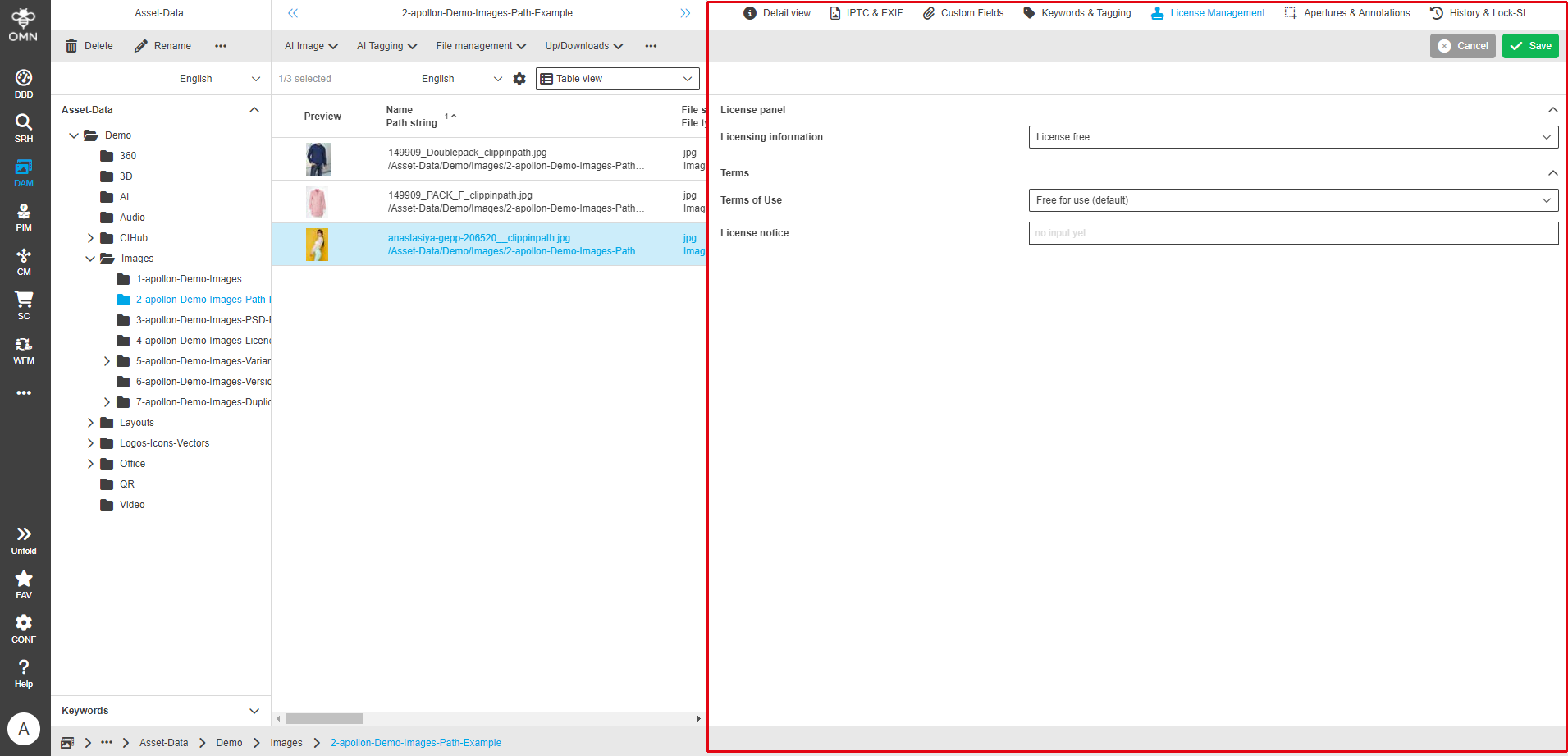Open the CONF configuration module
The width and height of the screenshot is (1568, 756).
[x=24, y=629]
